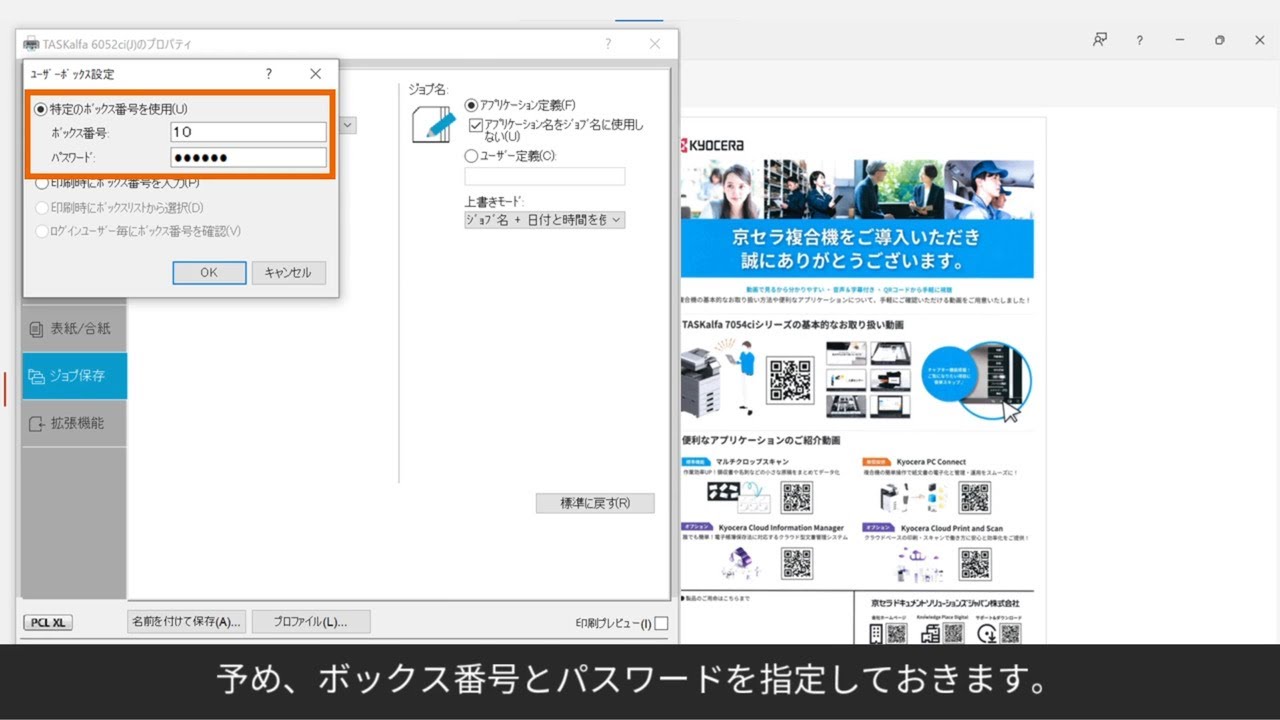Click the Kyocera Cloud Information Manager QR code
The image size is (1280, 720).
(x=797, y=564)
